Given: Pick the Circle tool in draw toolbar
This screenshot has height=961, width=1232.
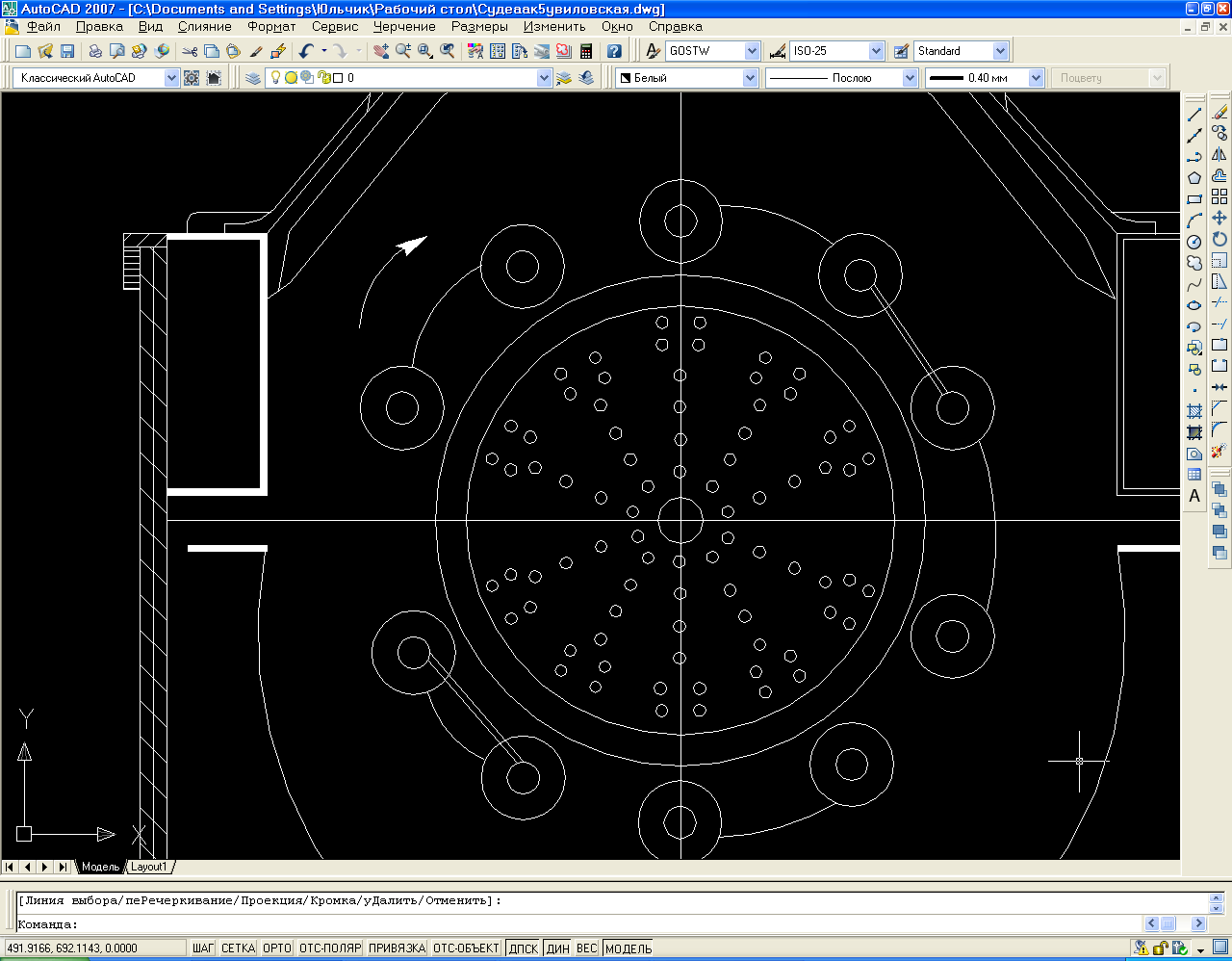Looking at the screenshot, I should click(1194, 242).
